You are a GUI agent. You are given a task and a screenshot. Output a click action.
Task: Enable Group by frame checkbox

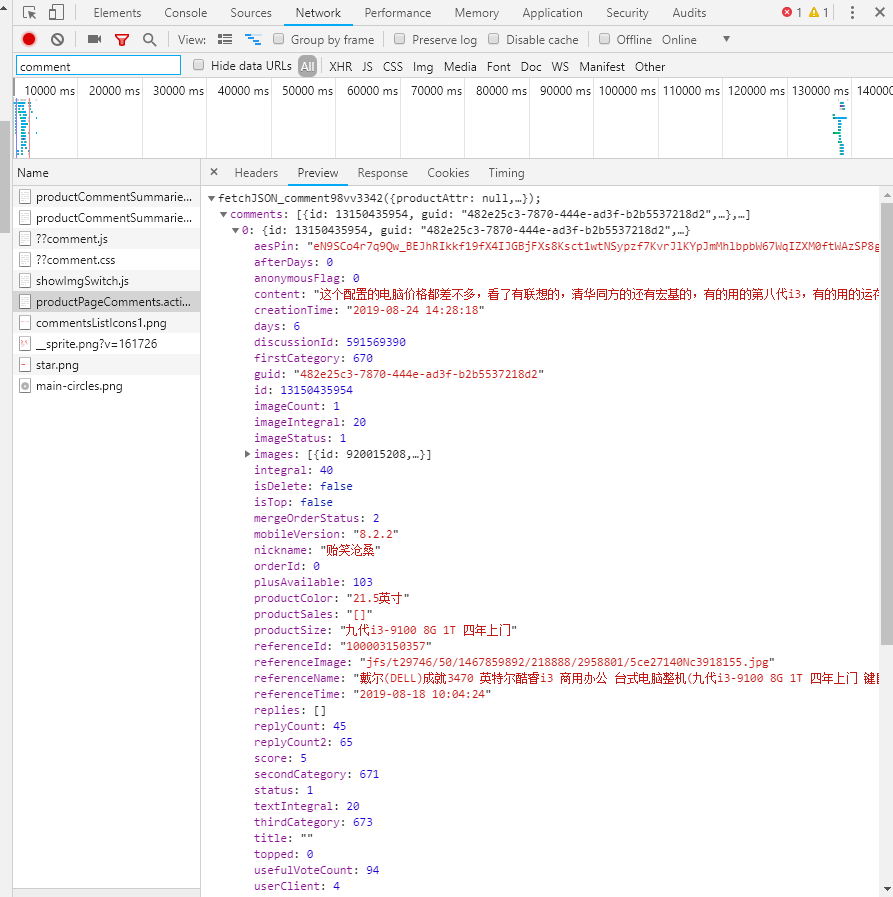(279, 39)
